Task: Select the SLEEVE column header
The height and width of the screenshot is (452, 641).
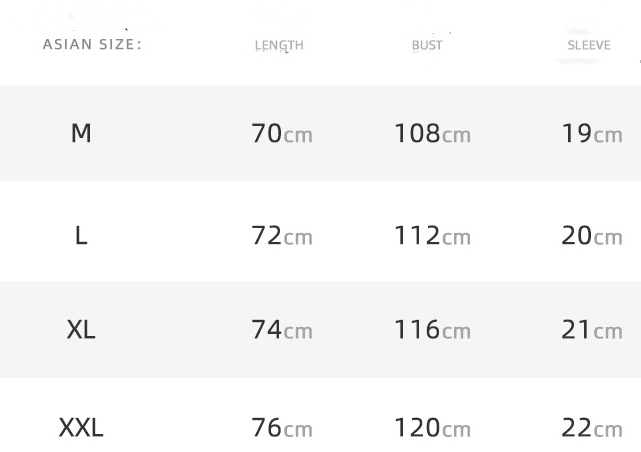Action: (589, 45)
